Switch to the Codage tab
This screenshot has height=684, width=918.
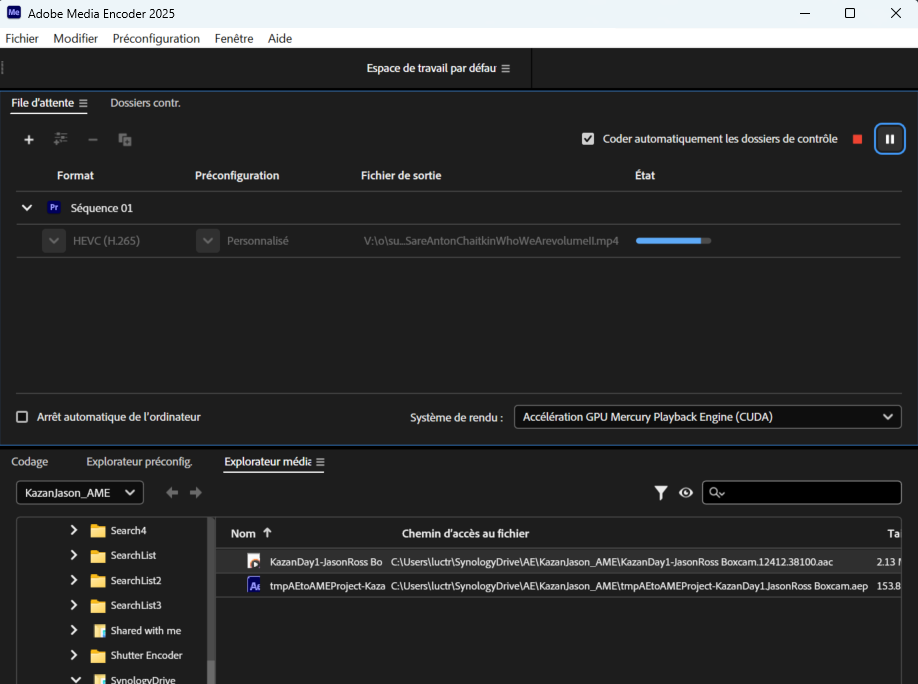(30, 461)
